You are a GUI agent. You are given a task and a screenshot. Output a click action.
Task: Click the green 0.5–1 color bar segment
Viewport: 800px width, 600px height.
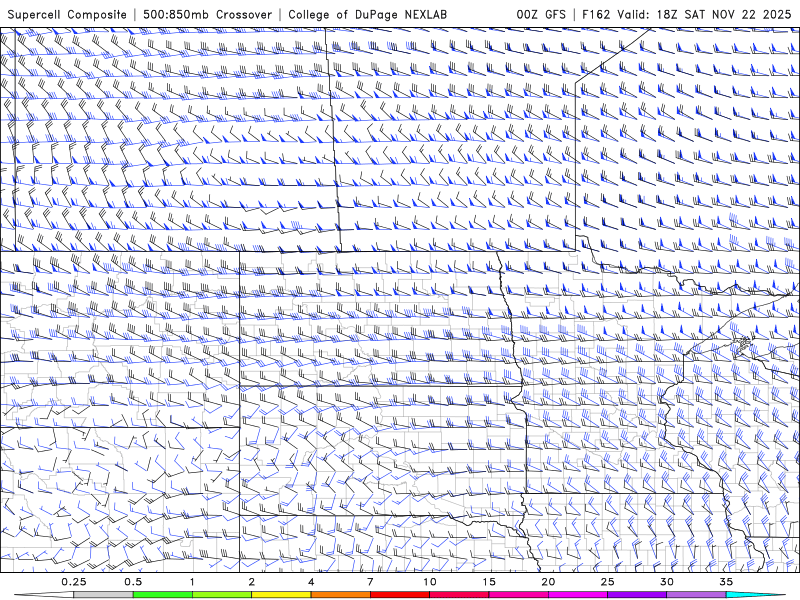pyautogui.click(x=163, y=595)
